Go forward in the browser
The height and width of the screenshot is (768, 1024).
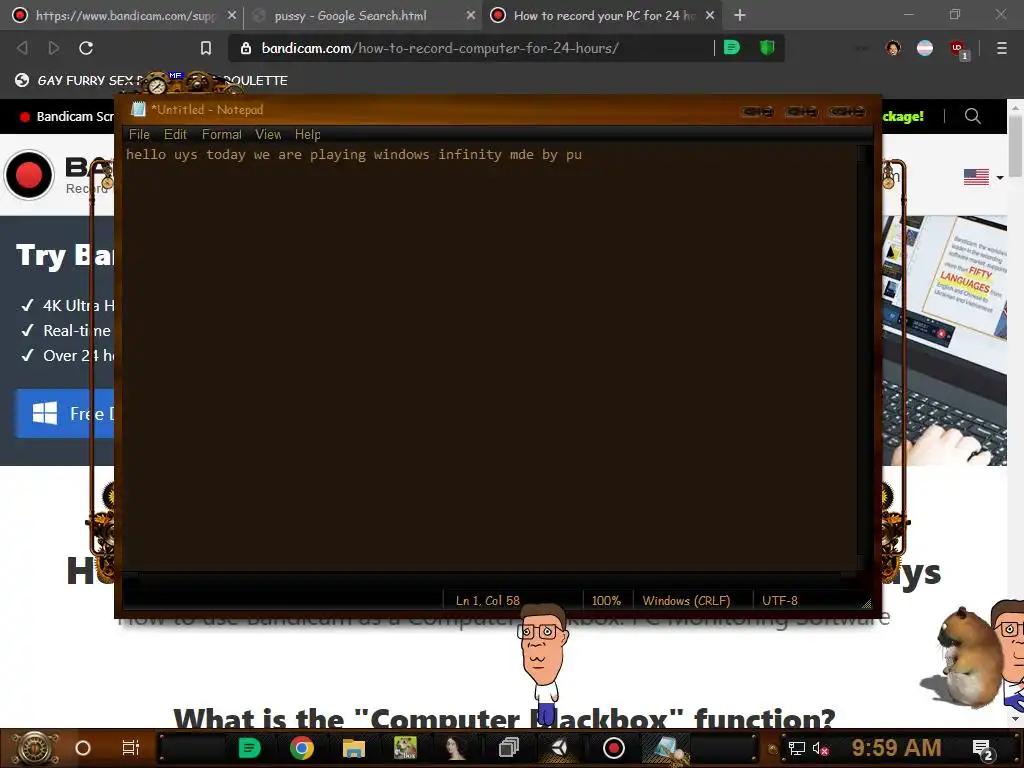(54, 48)
